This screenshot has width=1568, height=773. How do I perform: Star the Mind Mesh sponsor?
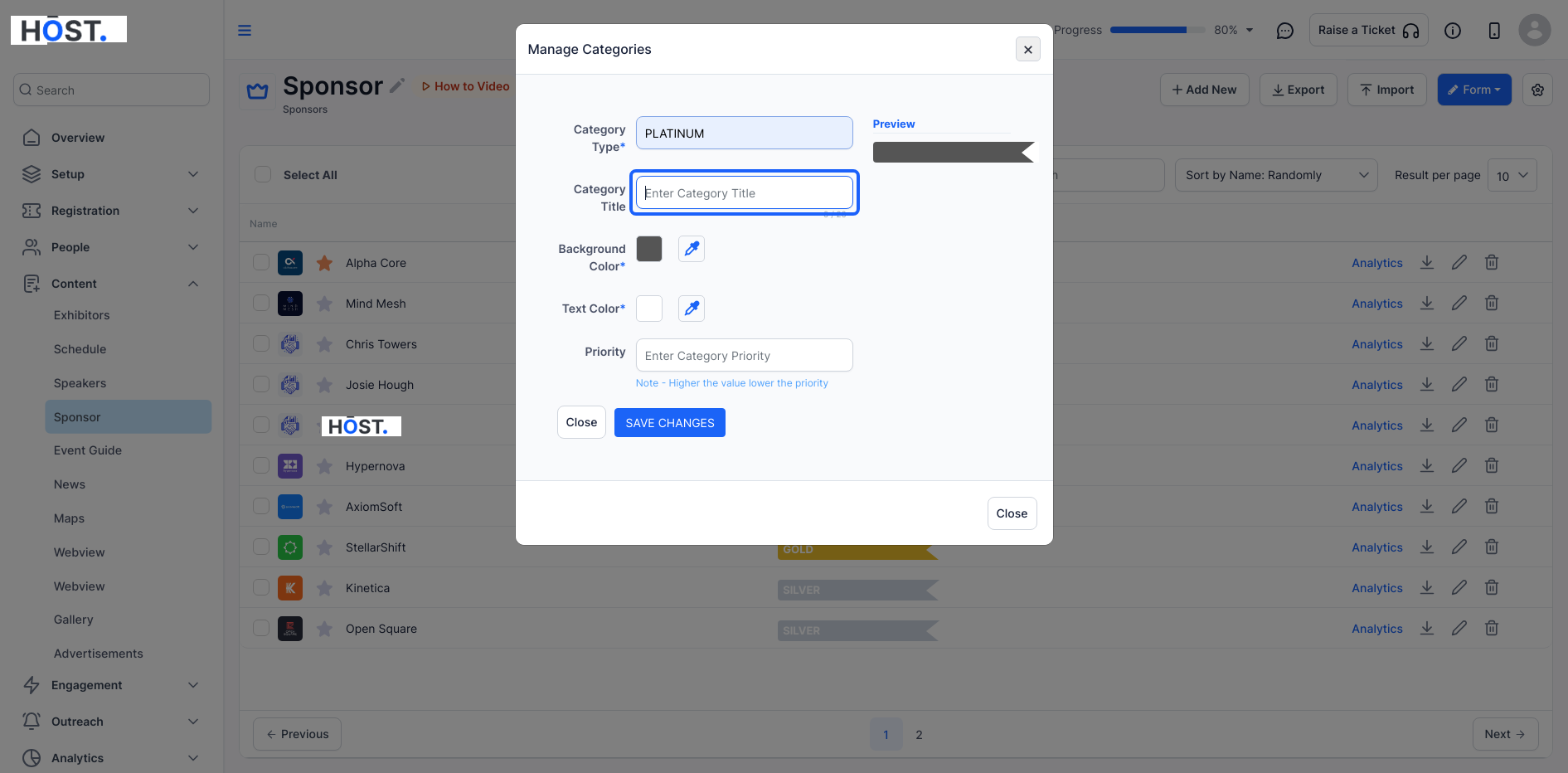[x=324, y=304]
